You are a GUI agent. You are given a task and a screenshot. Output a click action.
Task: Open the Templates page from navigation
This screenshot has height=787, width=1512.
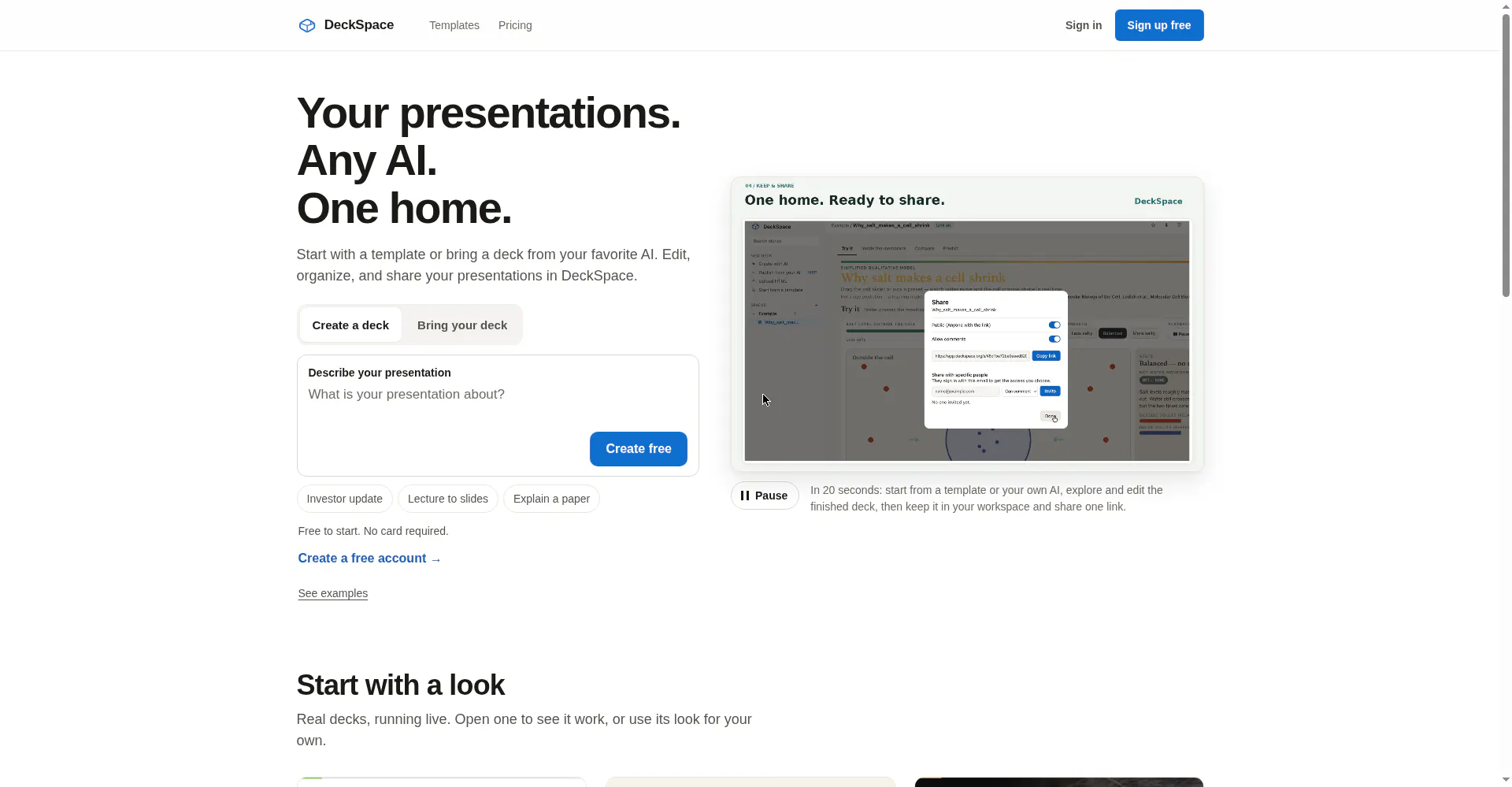[454, 25]
